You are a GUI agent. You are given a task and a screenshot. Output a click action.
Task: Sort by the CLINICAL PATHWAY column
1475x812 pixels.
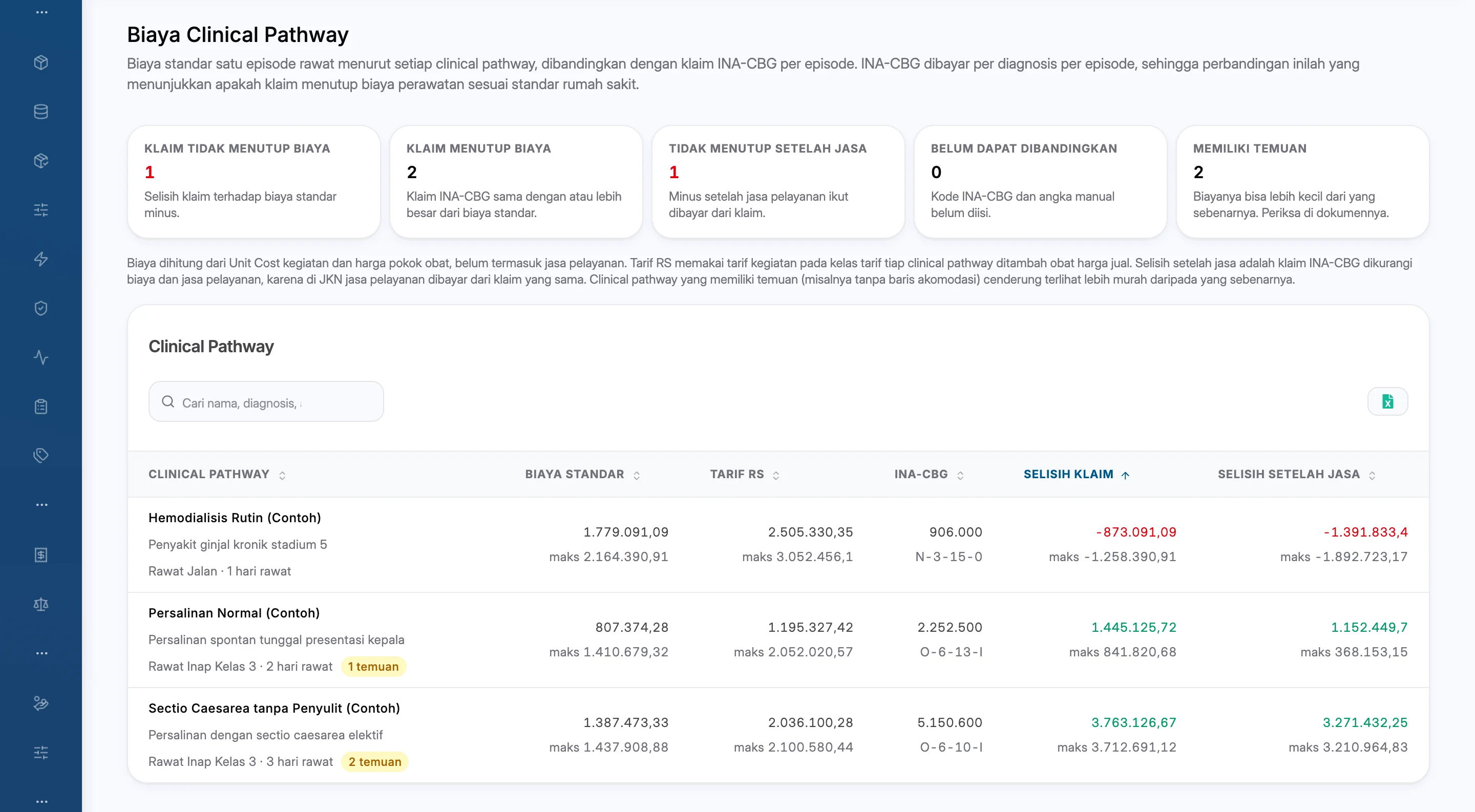coord(217,475)
